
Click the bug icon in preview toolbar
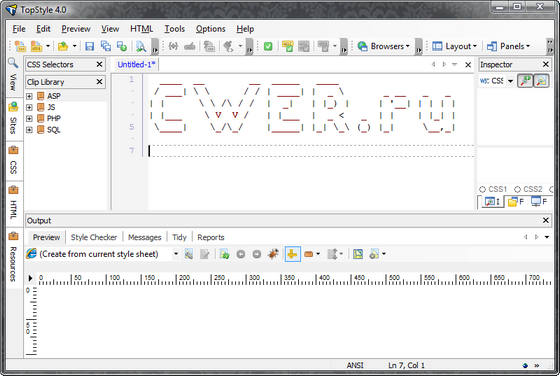point(273,254)
